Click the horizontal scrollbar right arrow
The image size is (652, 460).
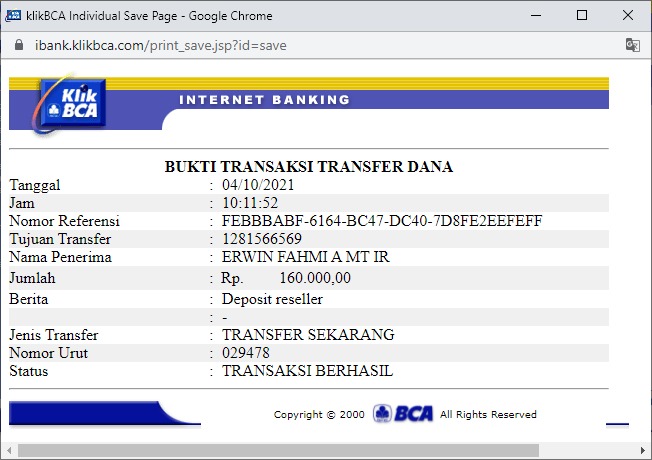[x=643, y=450]
